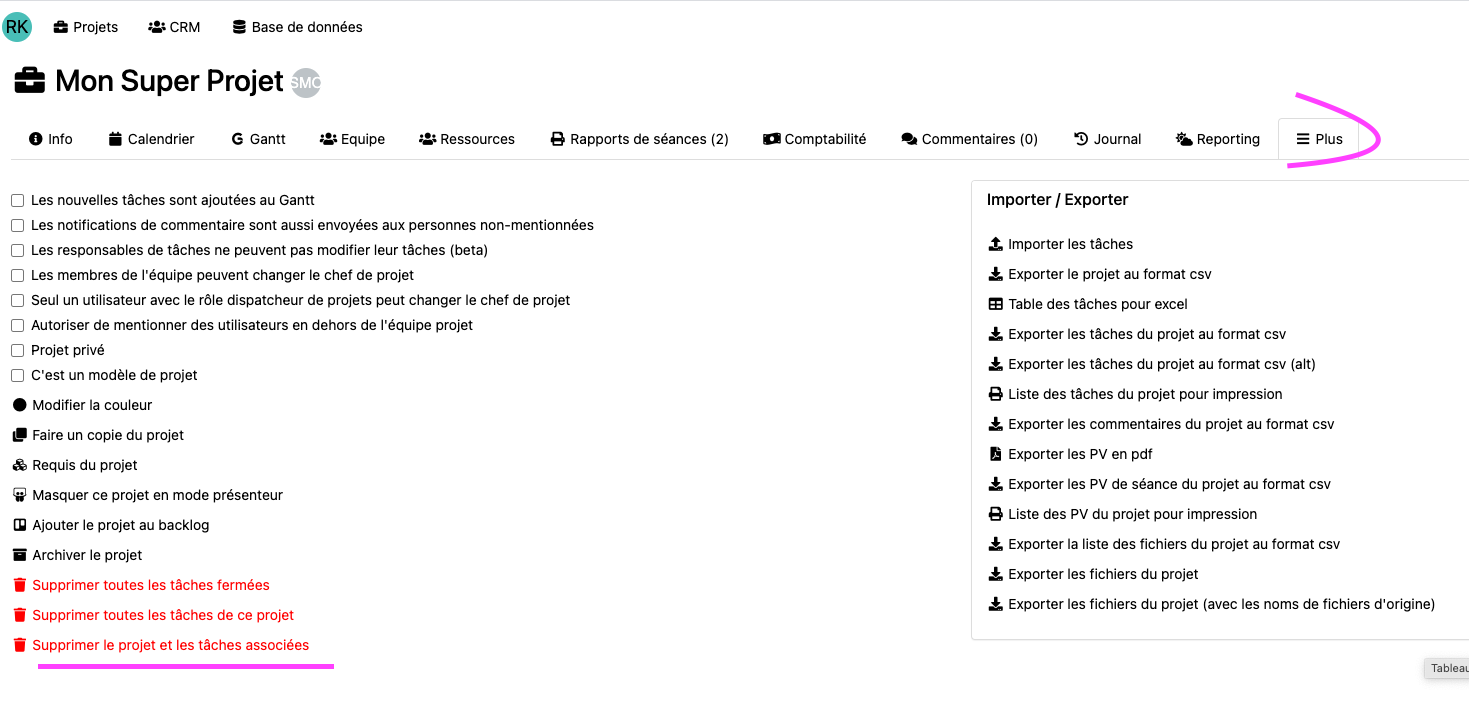This screenshot has width=1469, height=722.
Task: Click the table icon for Table des tâches pour excel
Action: click(x=995, y=304)
